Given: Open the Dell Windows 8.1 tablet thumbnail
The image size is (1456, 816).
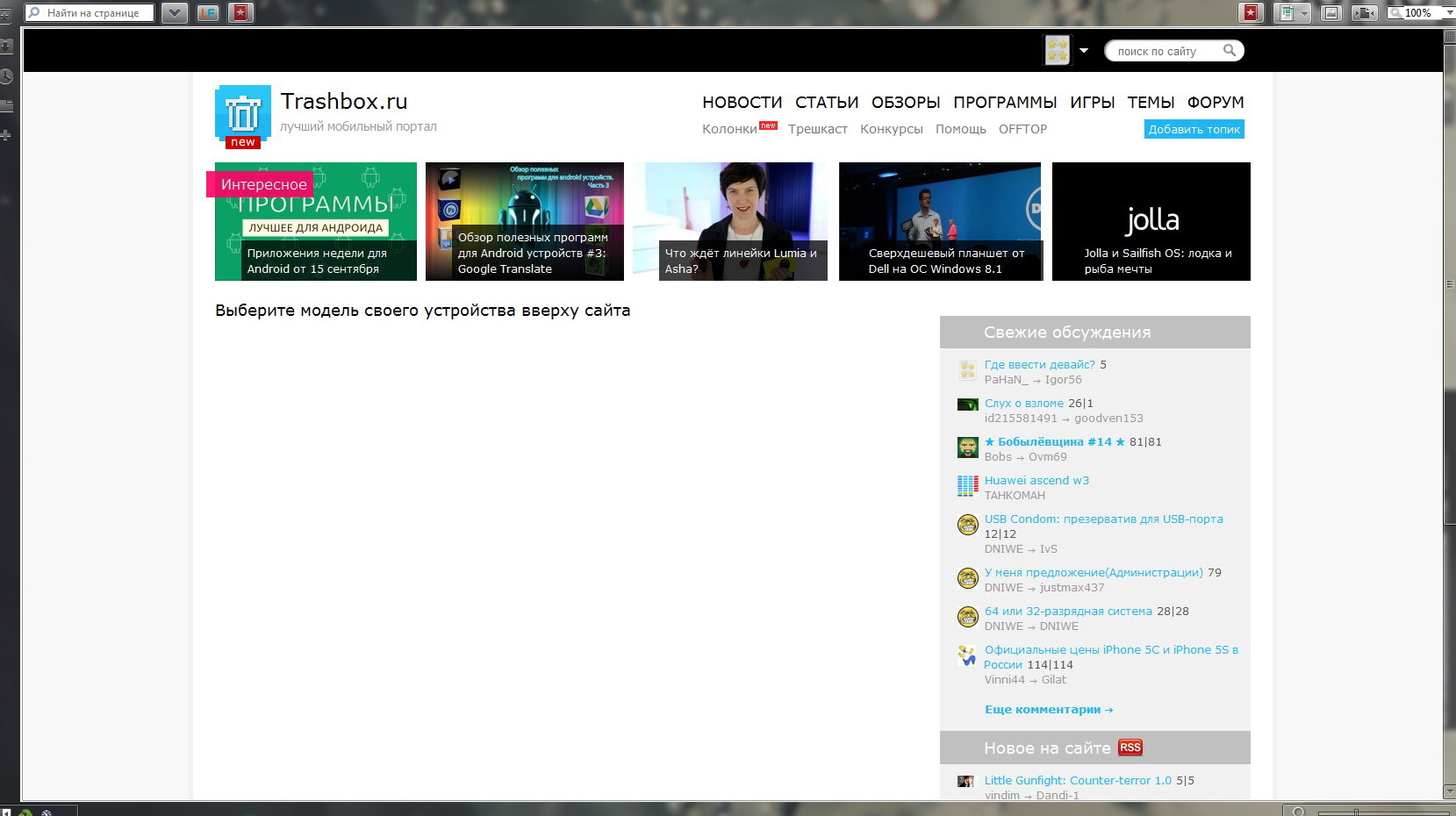Looking at the screenshot, I should (940, 221).
